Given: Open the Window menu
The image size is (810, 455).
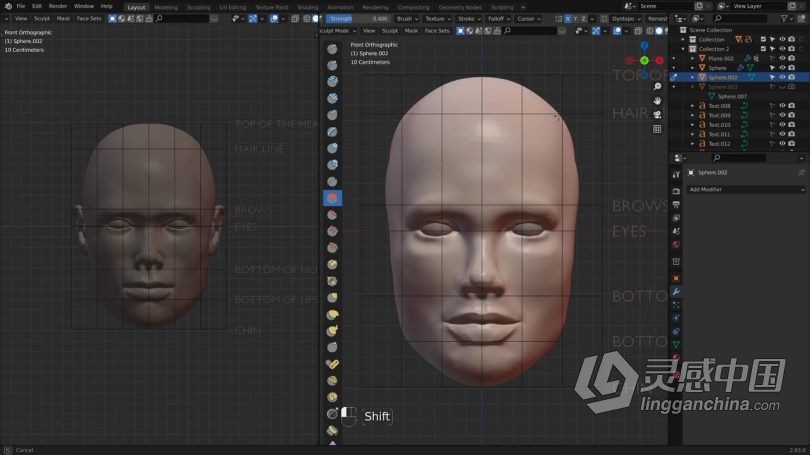Looking at the screenshot, I should coord(84,6).
